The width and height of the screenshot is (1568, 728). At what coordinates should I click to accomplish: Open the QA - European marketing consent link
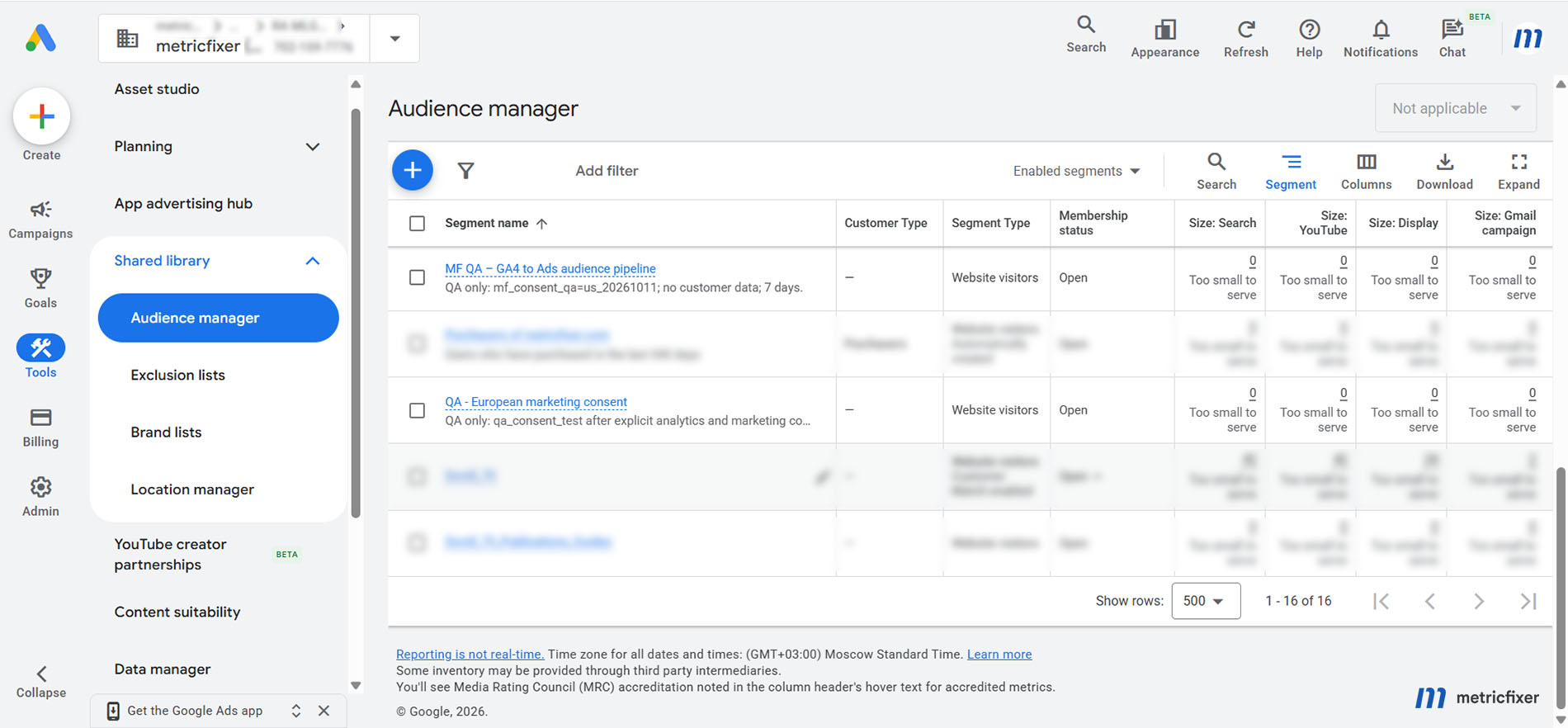[x=536, y=402]
